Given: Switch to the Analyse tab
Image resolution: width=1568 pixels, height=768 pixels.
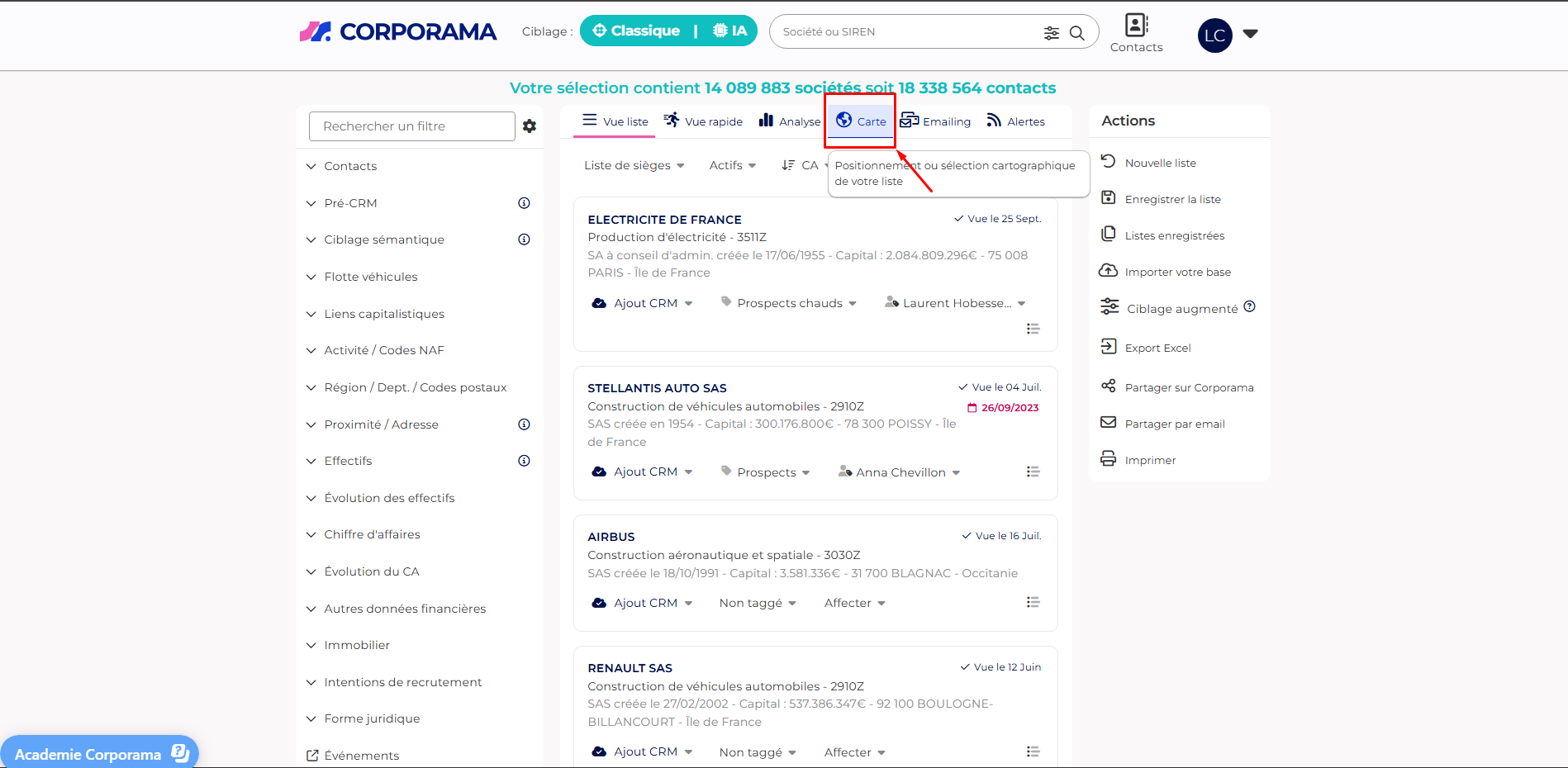Looking at the screenshot, I should [790, 121].
